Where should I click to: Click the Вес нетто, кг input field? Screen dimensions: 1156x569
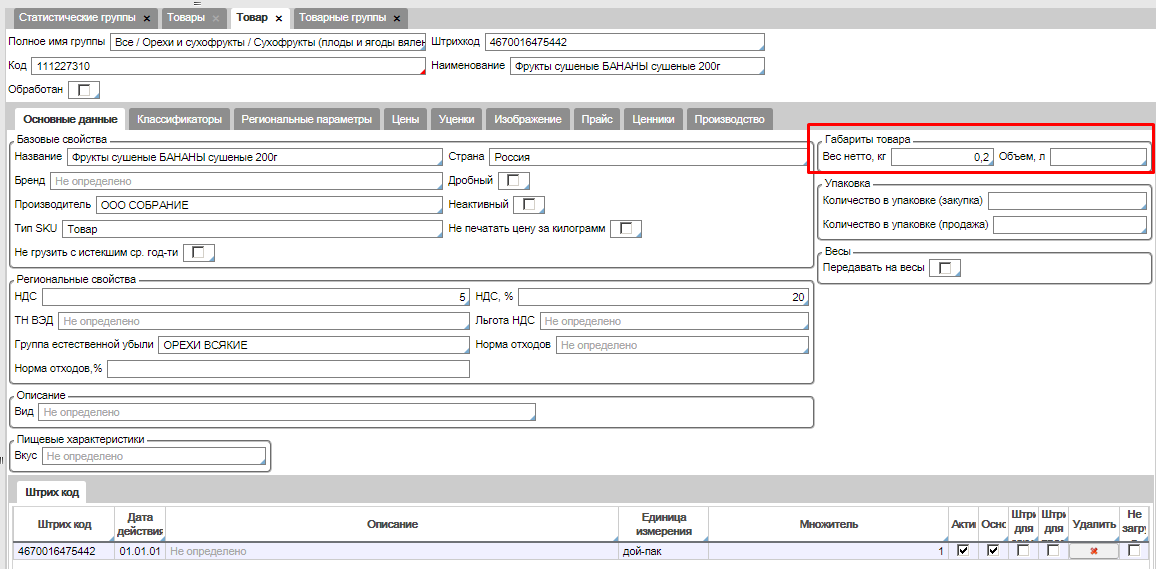(941, 158)
